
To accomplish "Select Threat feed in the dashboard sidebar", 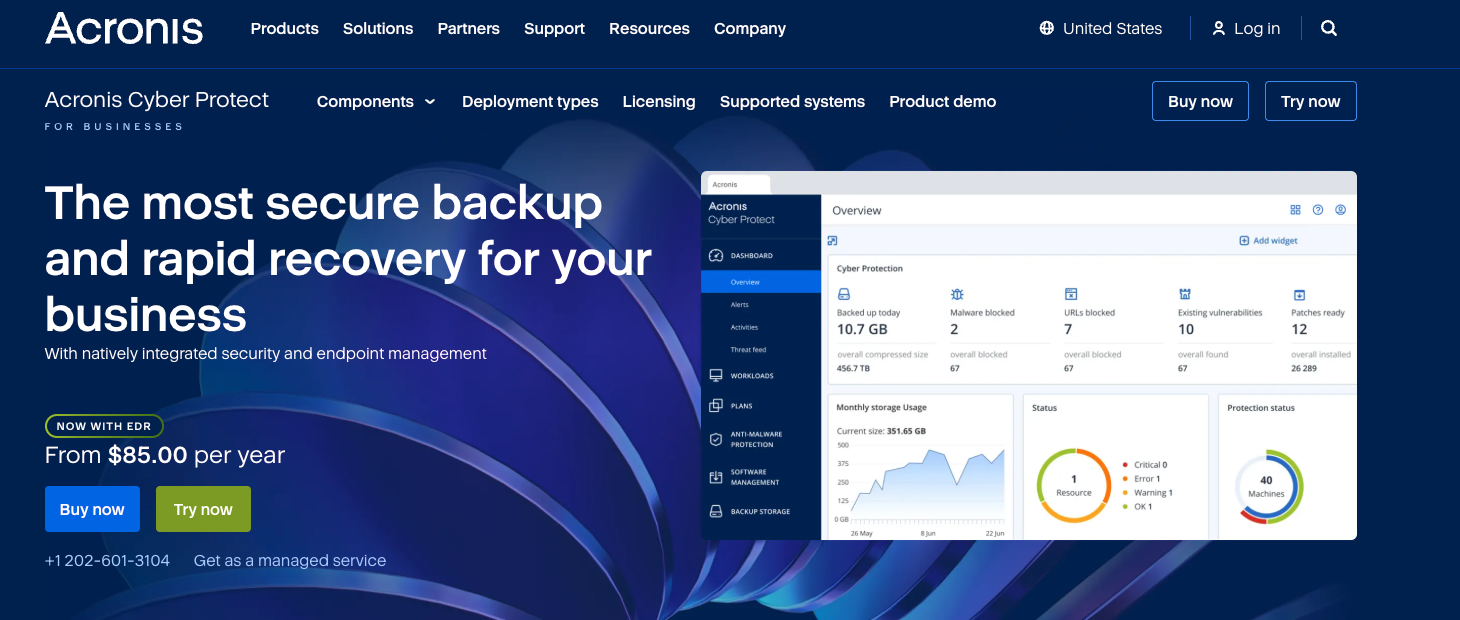I will point(748,350).
